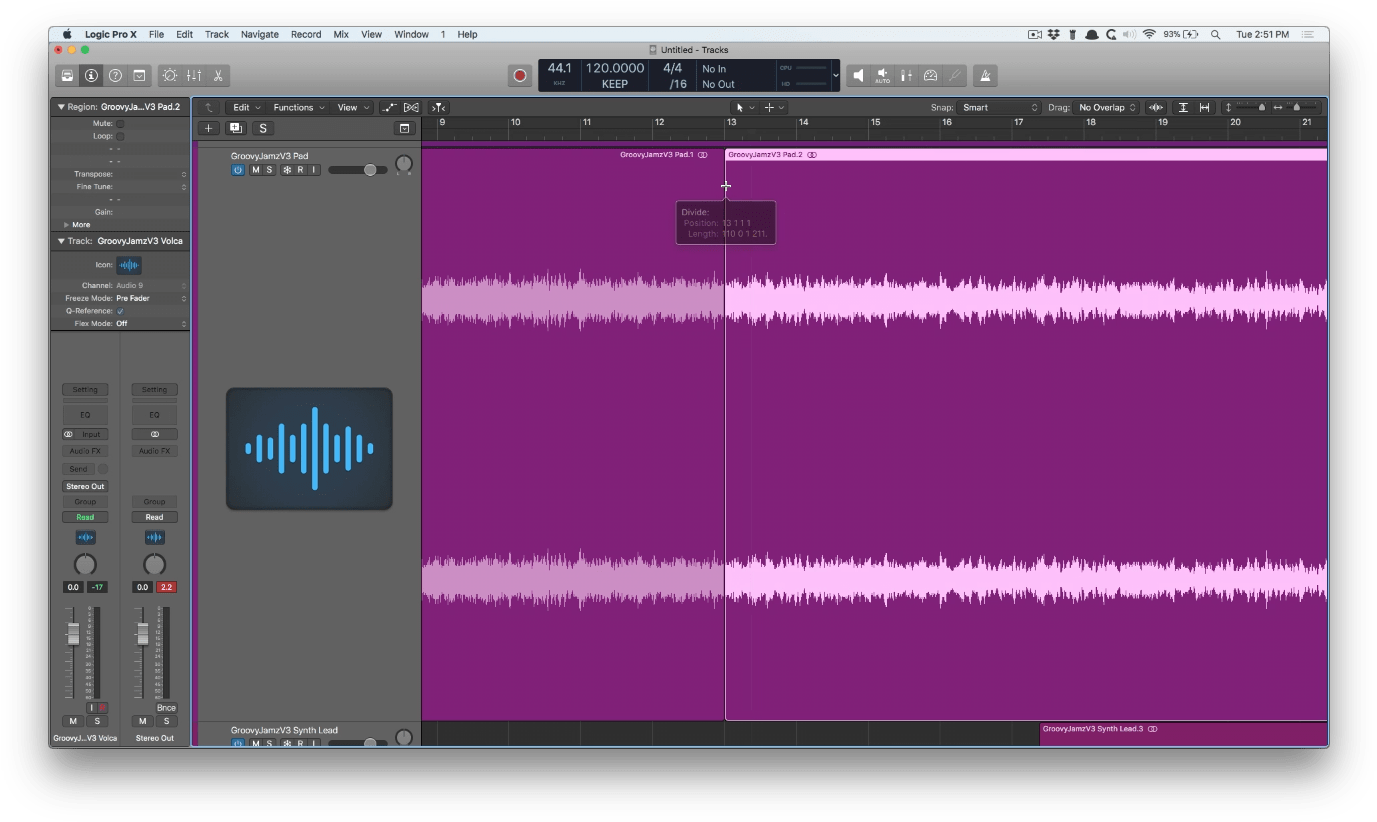Click Audio FX slot on Stereo Out strip
This screenshot has height=822, width=1377.
154,451
